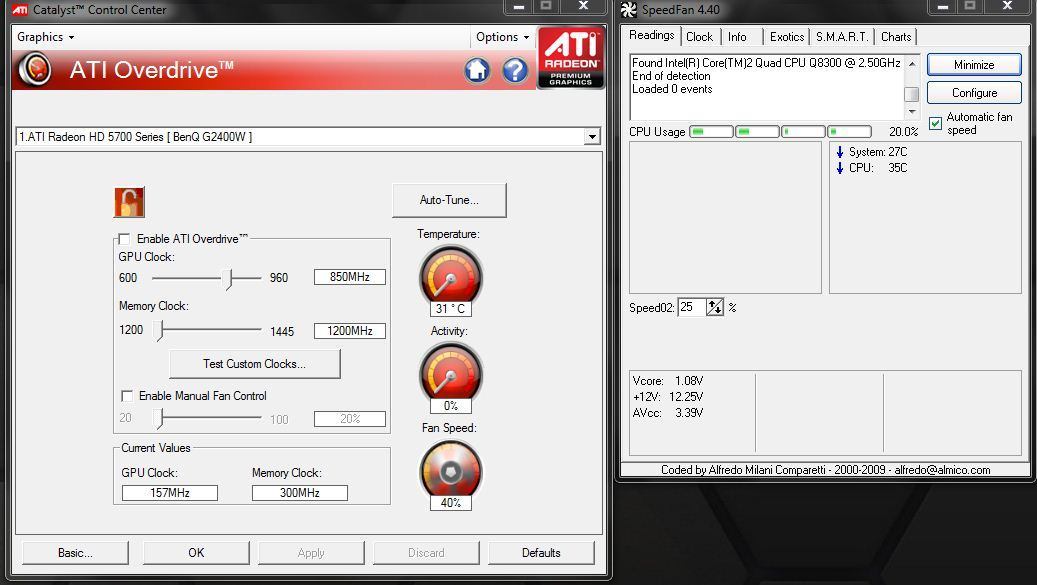
Task: Open the Charts tab
Action: click(x=895, y=37)
